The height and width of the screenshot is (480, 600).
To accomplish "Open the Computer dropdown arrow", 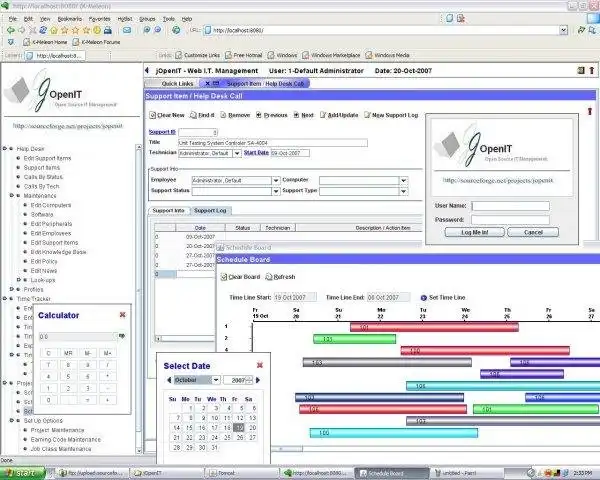I will [x=403, y=180].
